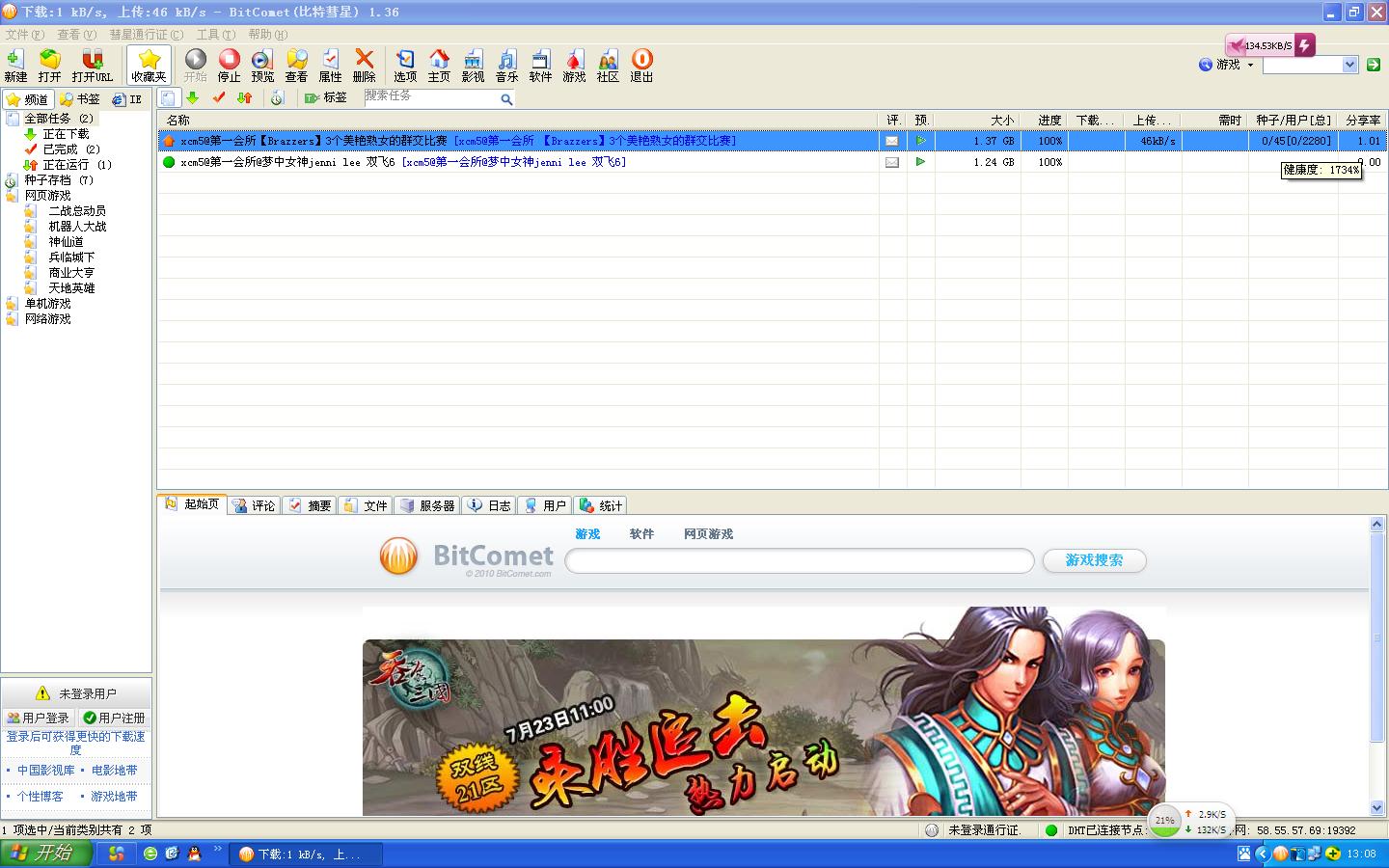Click the 标签 tags button

(326, 98)
